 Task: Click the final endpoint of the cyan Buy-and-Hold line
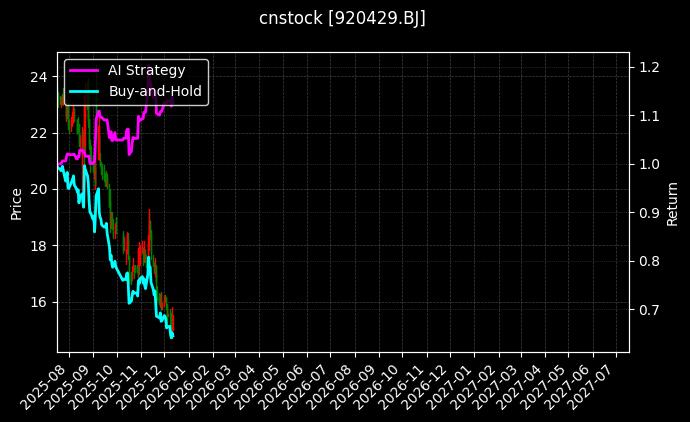(x=172, y=336)
